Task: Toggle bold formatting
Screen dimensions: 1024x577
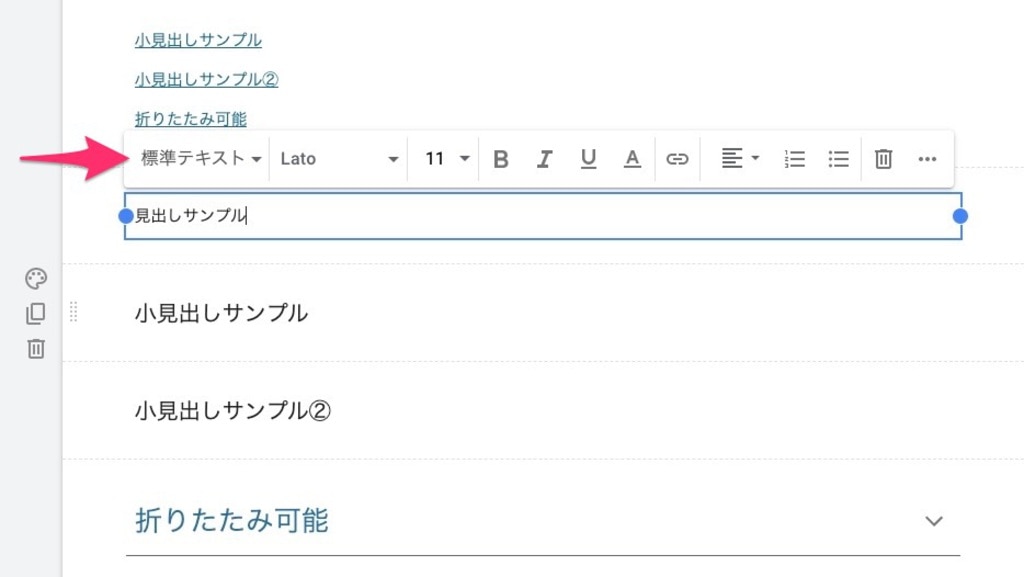Action: click(x=501, y=159)
